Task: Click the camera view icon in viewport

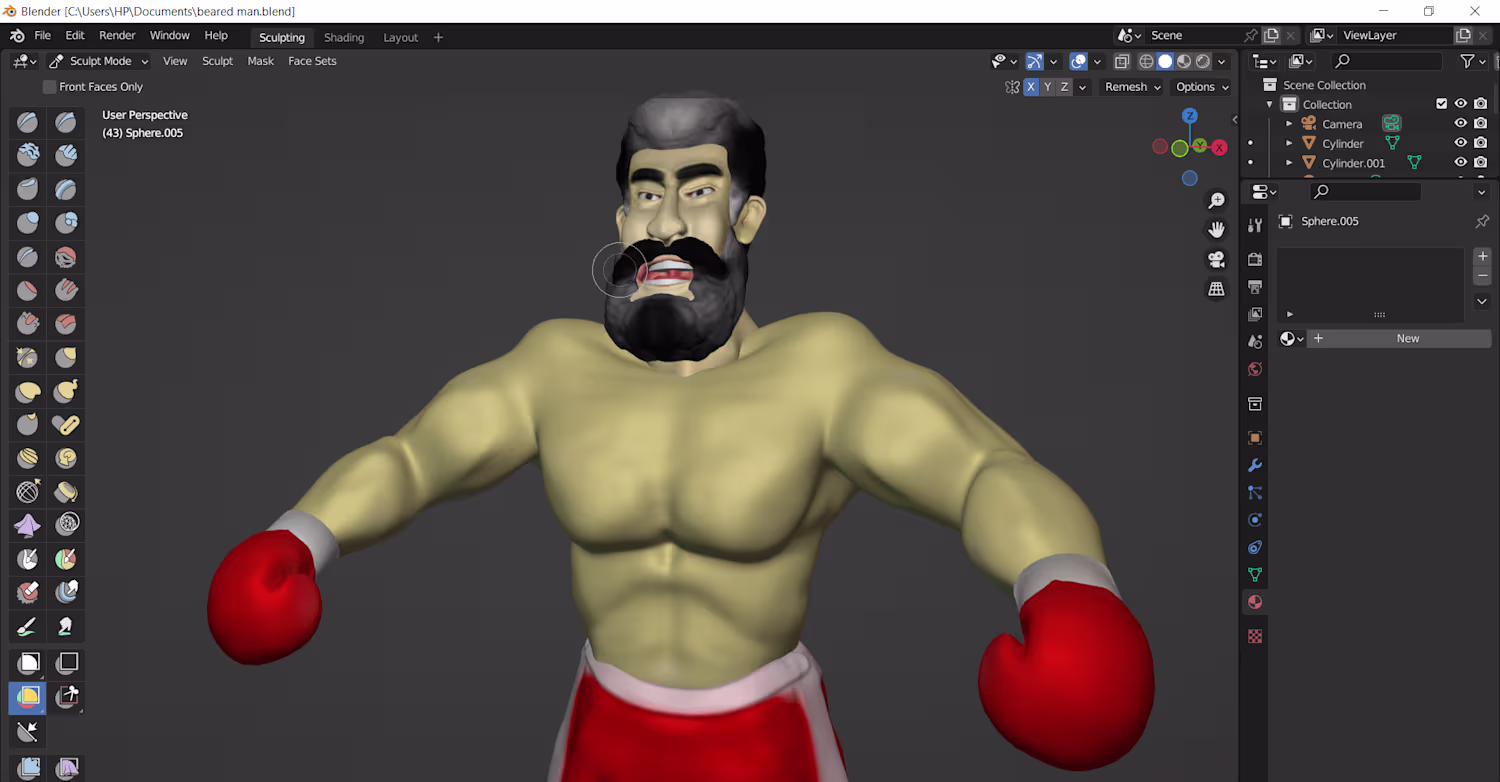Action: click(1216, 259)
